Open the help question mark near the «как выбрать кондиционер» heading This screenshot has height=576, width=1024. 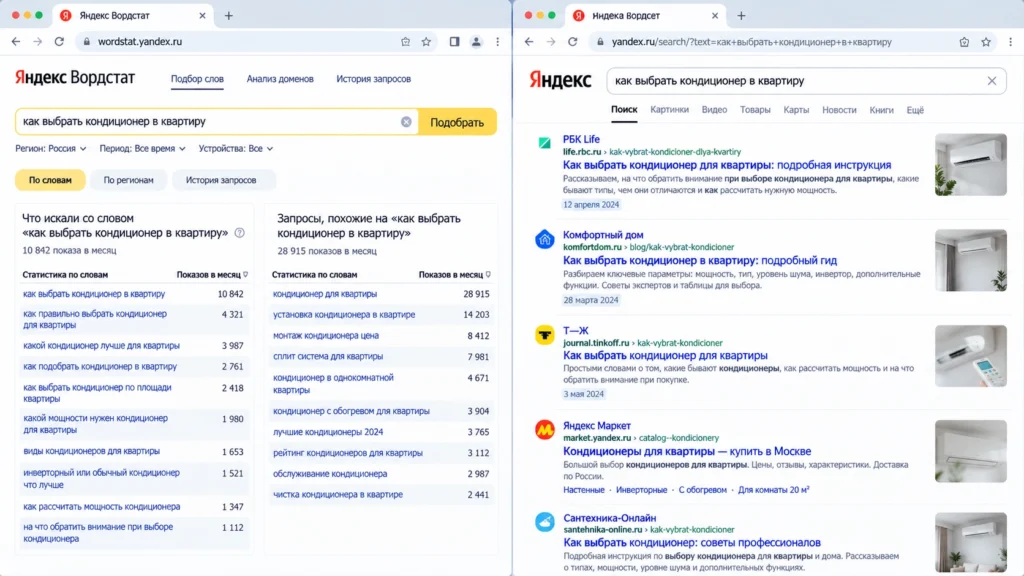[240, 233]
